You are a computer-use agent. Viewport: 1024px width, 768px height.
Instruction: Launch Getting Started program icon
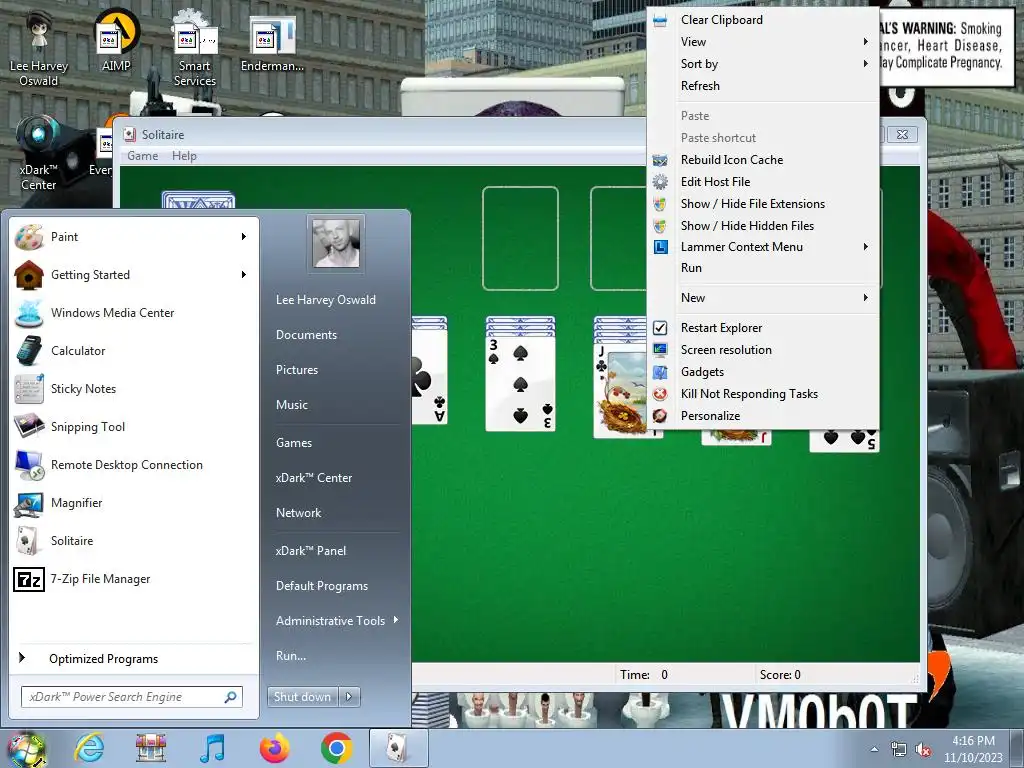(x=29, y=275)
